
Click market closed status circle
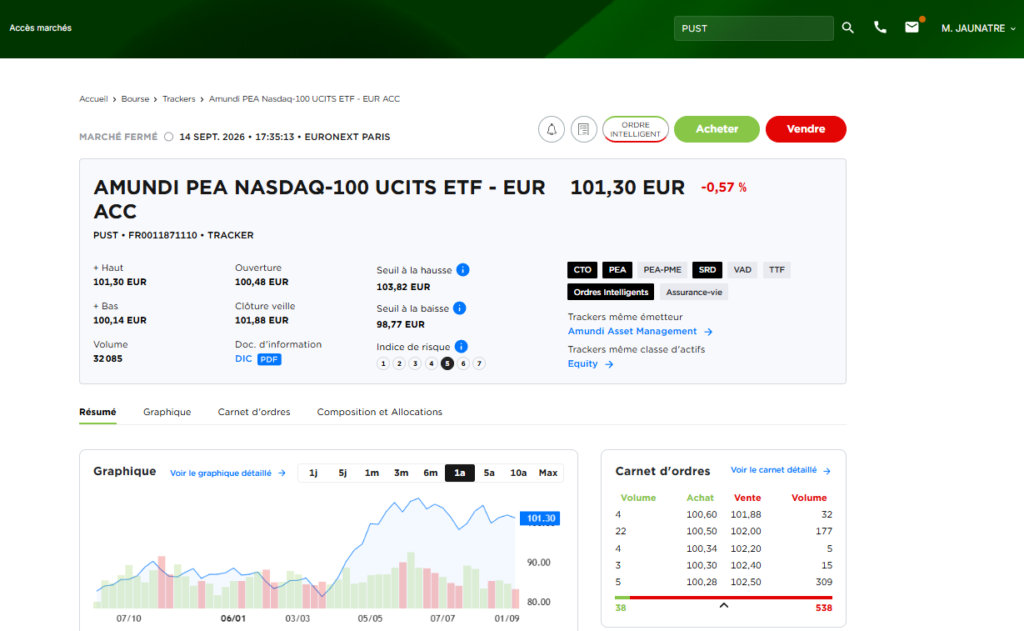click(168, 137)
